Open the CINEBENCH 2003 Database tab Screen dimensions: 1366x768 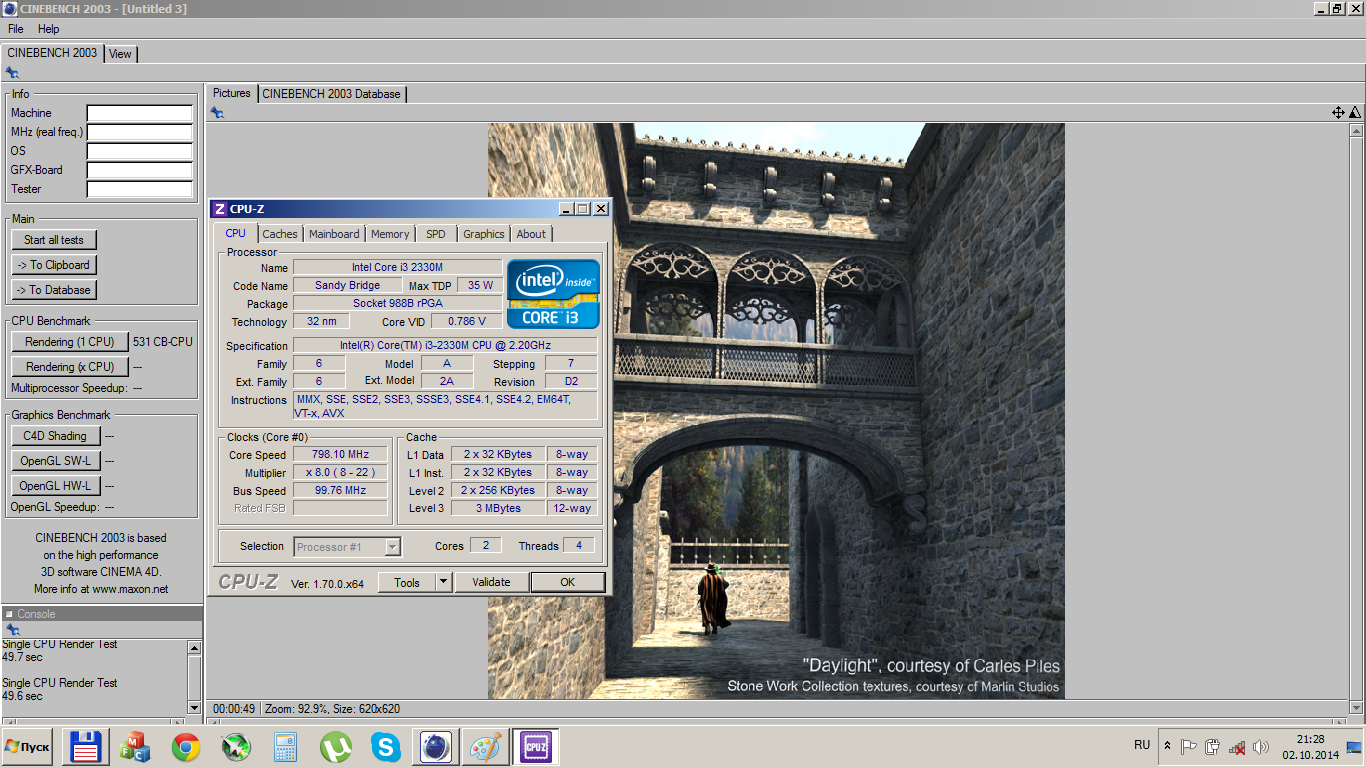tap(331, 94)
